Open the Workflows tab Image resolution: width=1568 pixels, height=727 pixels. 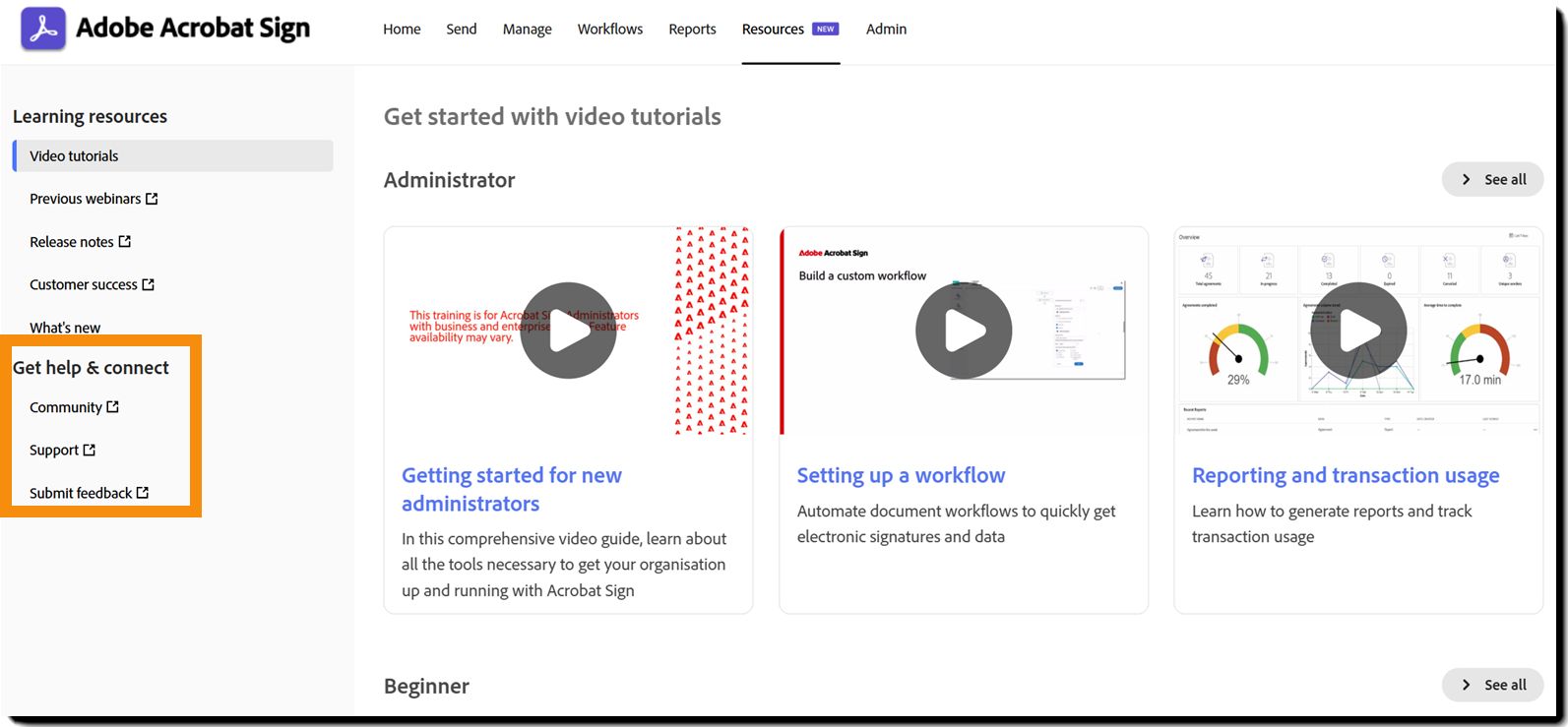[x=610, y=30]
